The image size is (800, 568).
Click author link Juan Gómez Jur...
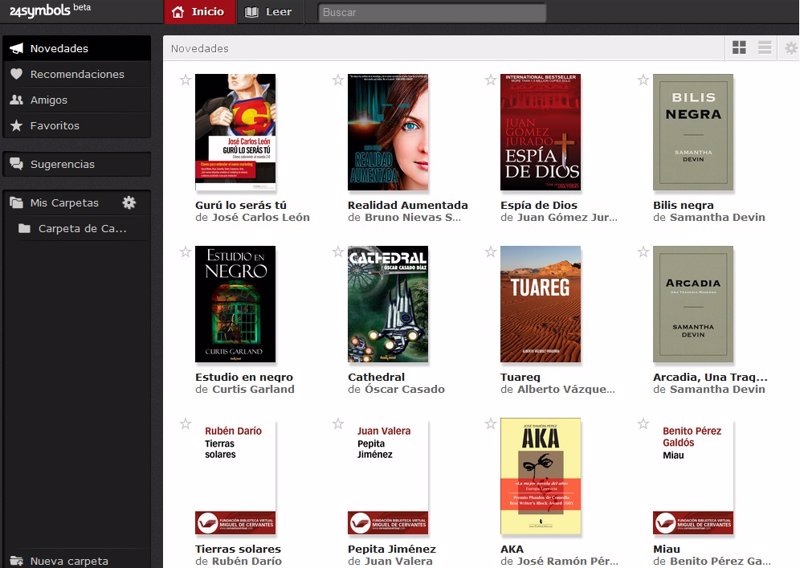(x=567, y=217)
